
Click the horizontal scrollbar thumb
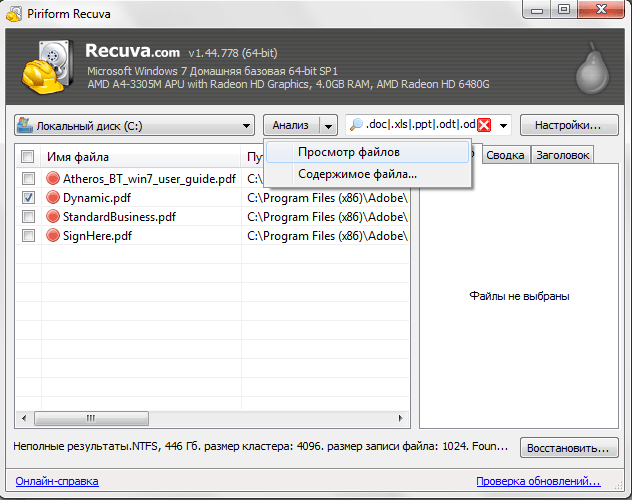91,418
